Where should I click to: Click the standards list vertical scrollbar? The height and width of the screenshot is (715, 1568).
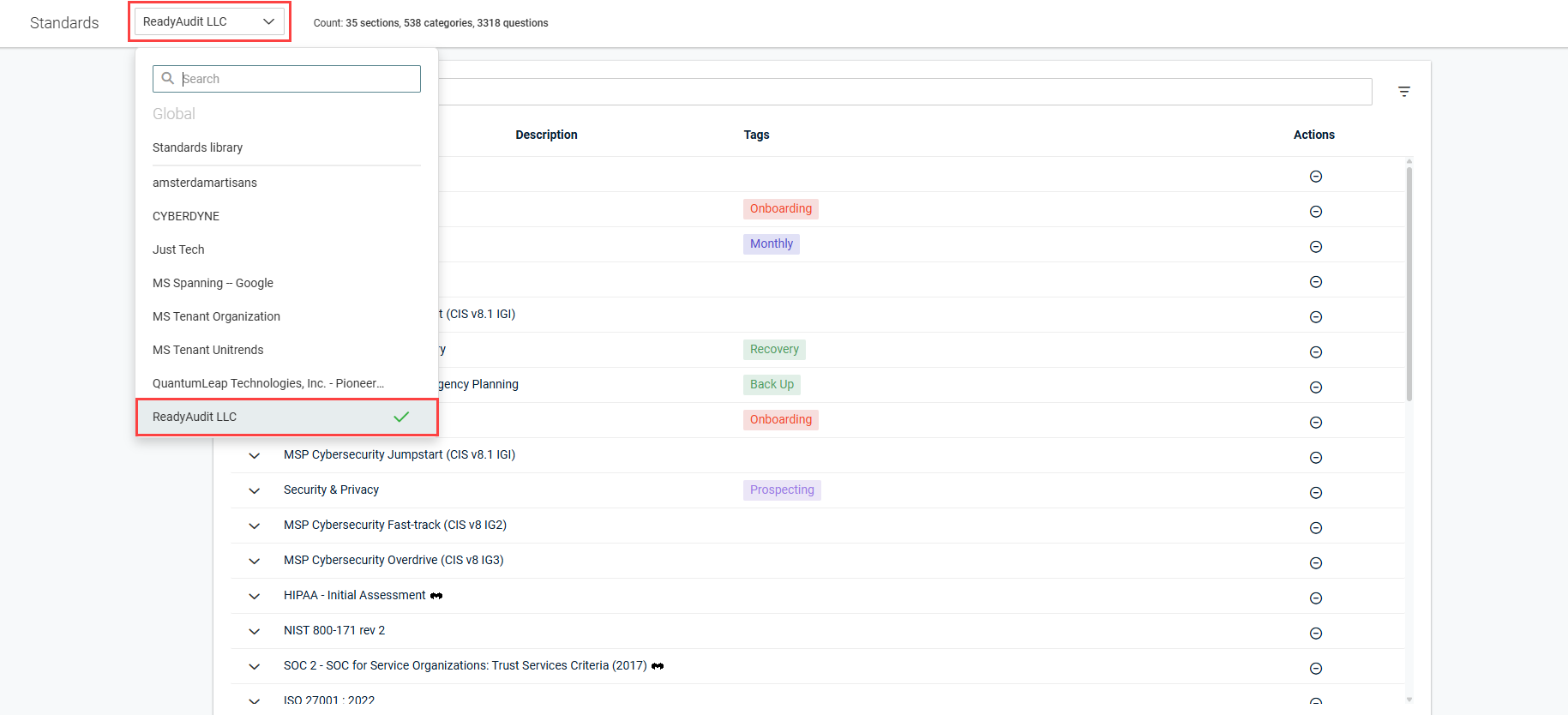click(x=1409, y=283)
